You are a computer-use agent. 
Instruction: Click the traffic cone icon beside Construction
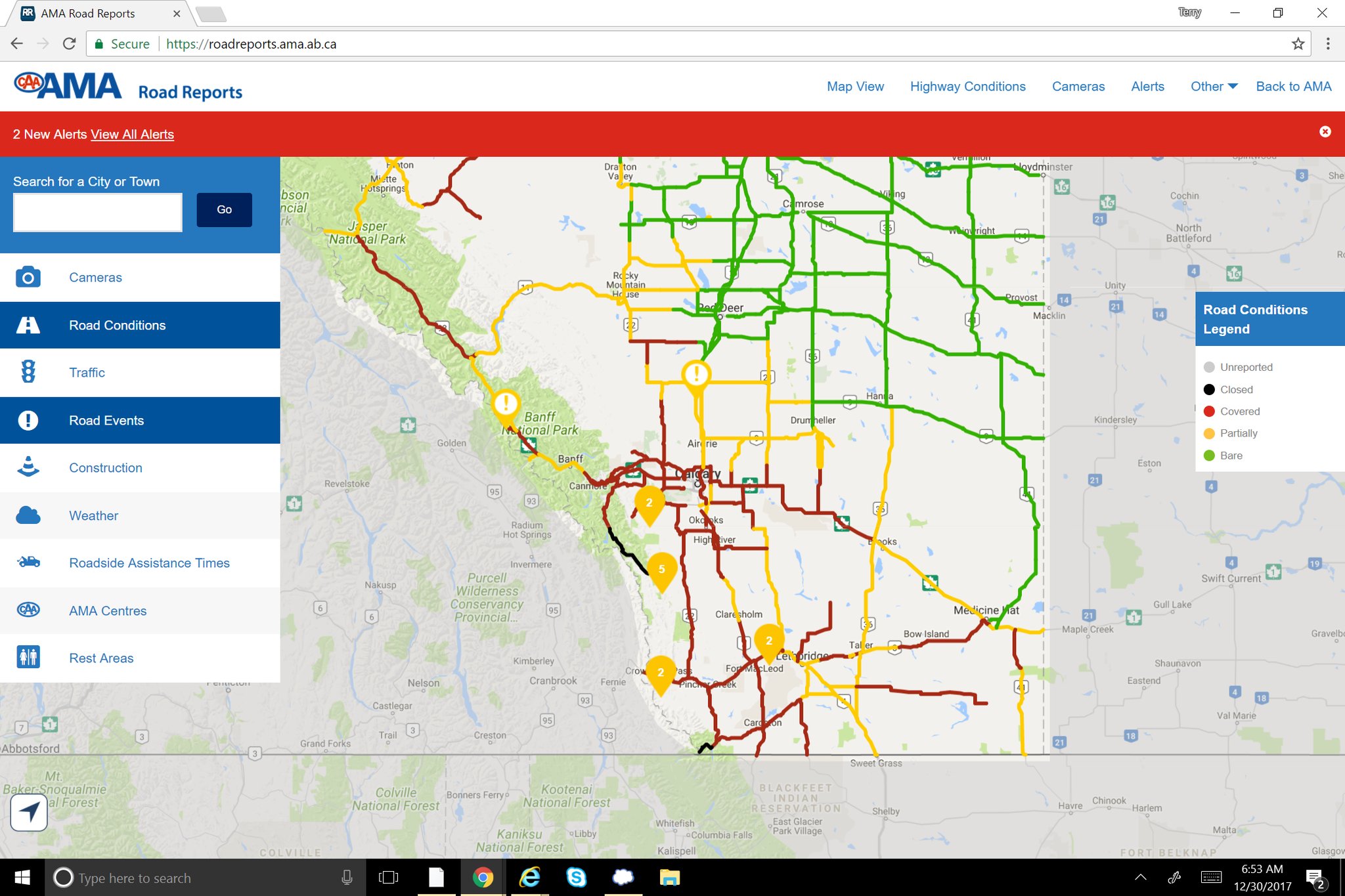tap(28, 467)
